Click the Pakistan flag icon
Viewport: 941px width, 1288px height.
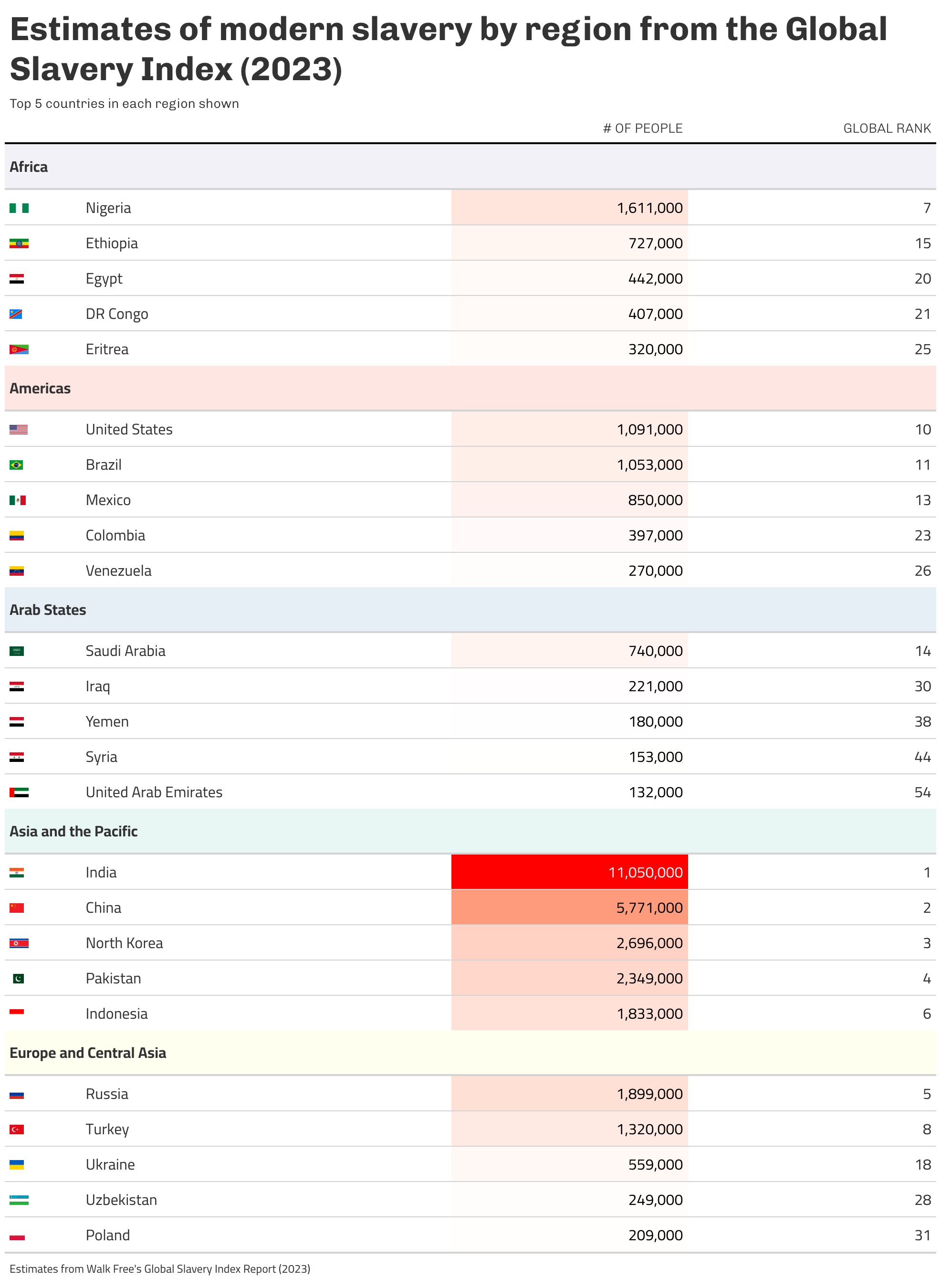point(18,979)
